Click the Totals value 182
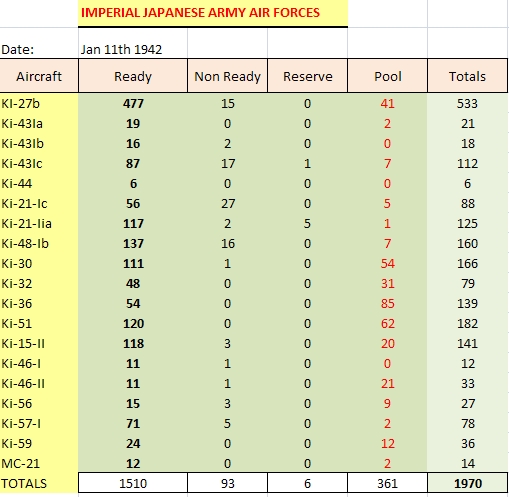The image size is (509, 497). pos(467,324)
